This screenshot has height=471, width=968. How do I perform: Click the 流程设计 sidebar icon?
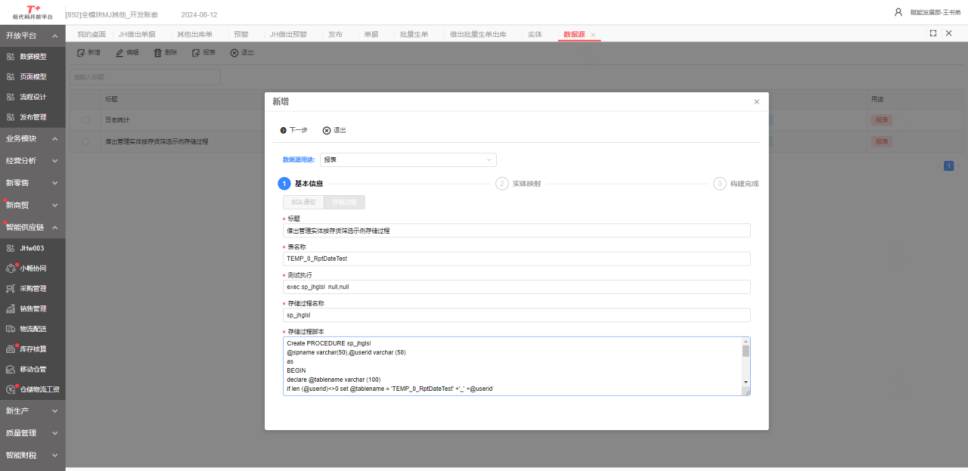coord(10,97)
